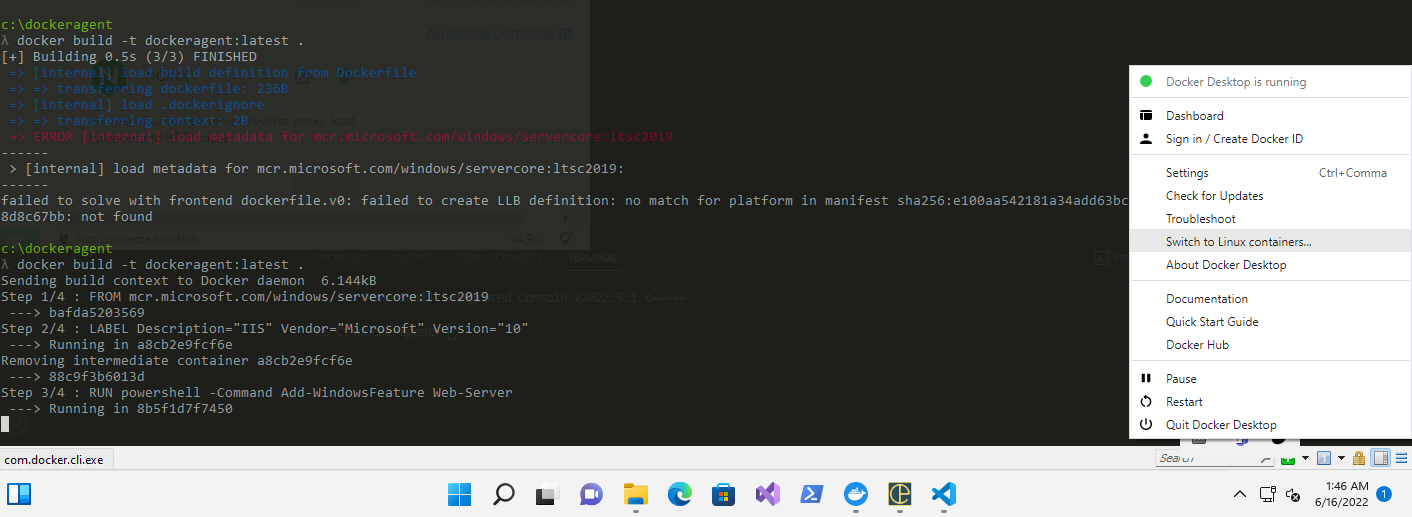Viewport: 1412px width, 517px height.
Task: Select Sign in / Create Docker ID
Action: coord(1270,139)
